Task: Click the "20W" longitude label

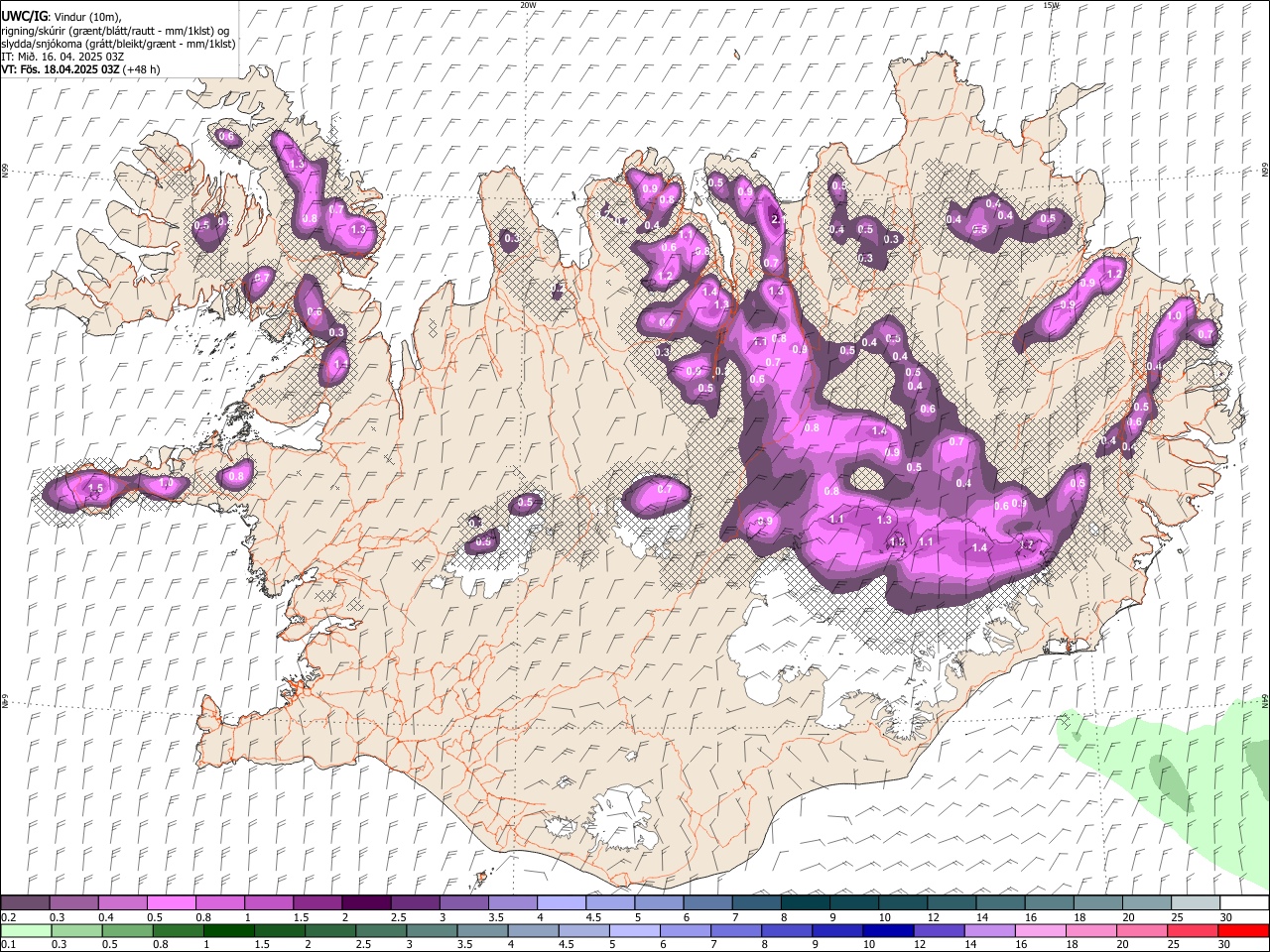Action: click(x=529, y=5)
